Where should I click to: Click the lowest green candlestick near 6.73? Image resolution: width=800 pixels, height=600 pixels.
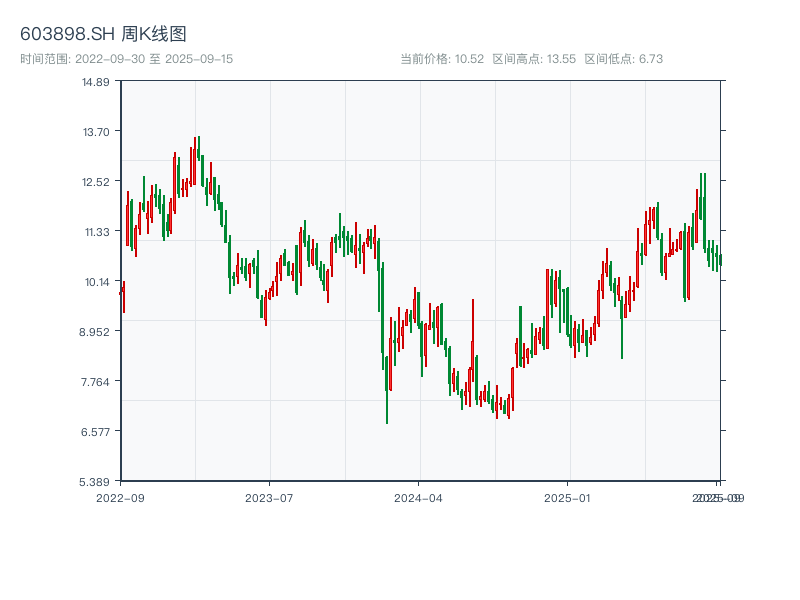coord(387,390)
